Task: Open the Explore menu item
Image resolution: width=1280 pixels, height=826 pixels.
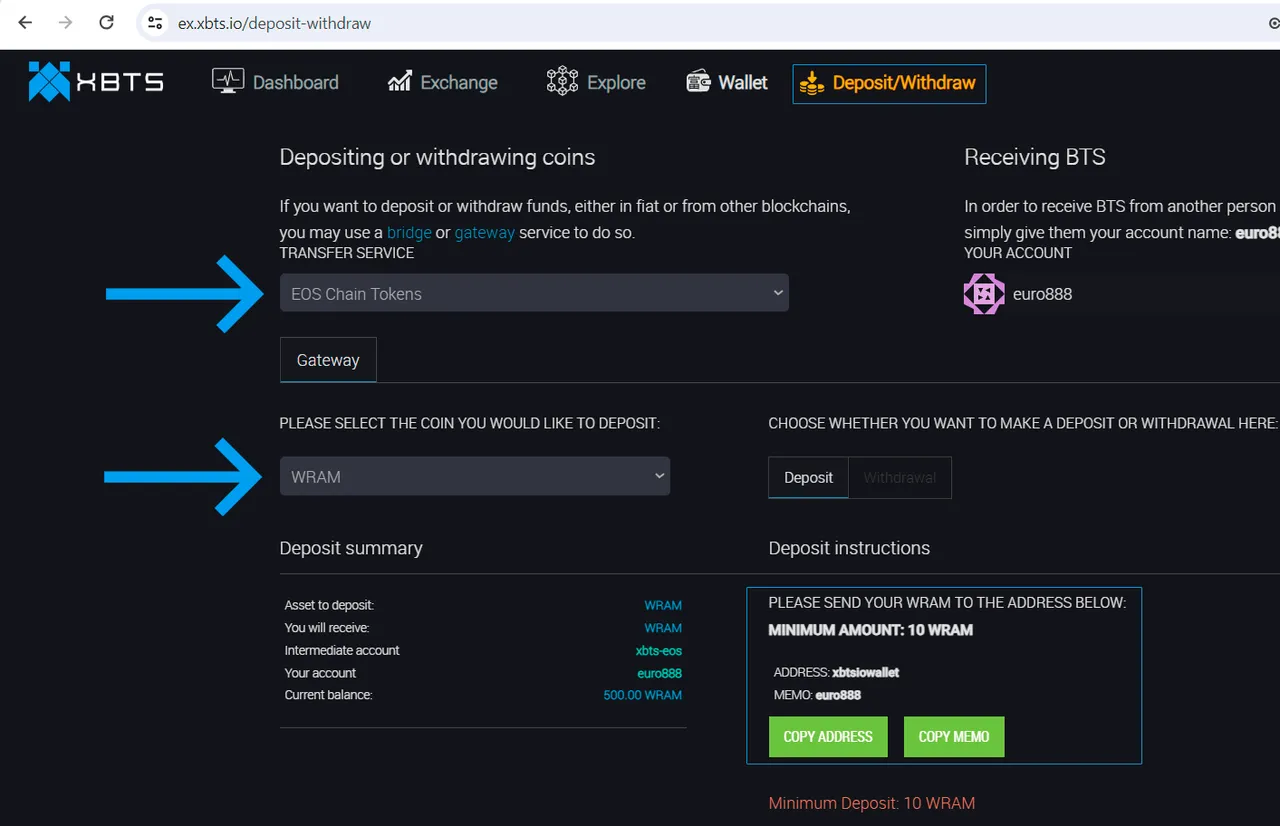Action: pyautogui.click(x=596, y=82)
